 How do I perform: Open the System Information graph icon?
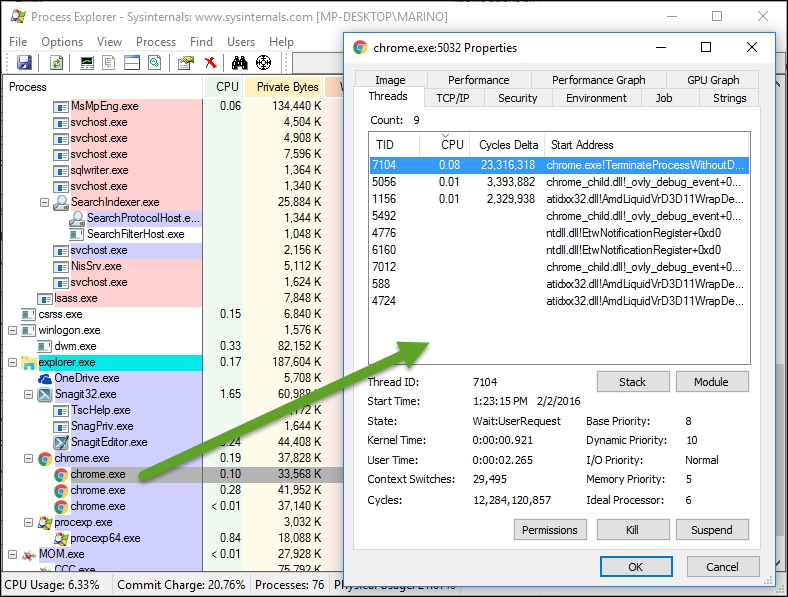pos(87,62)
